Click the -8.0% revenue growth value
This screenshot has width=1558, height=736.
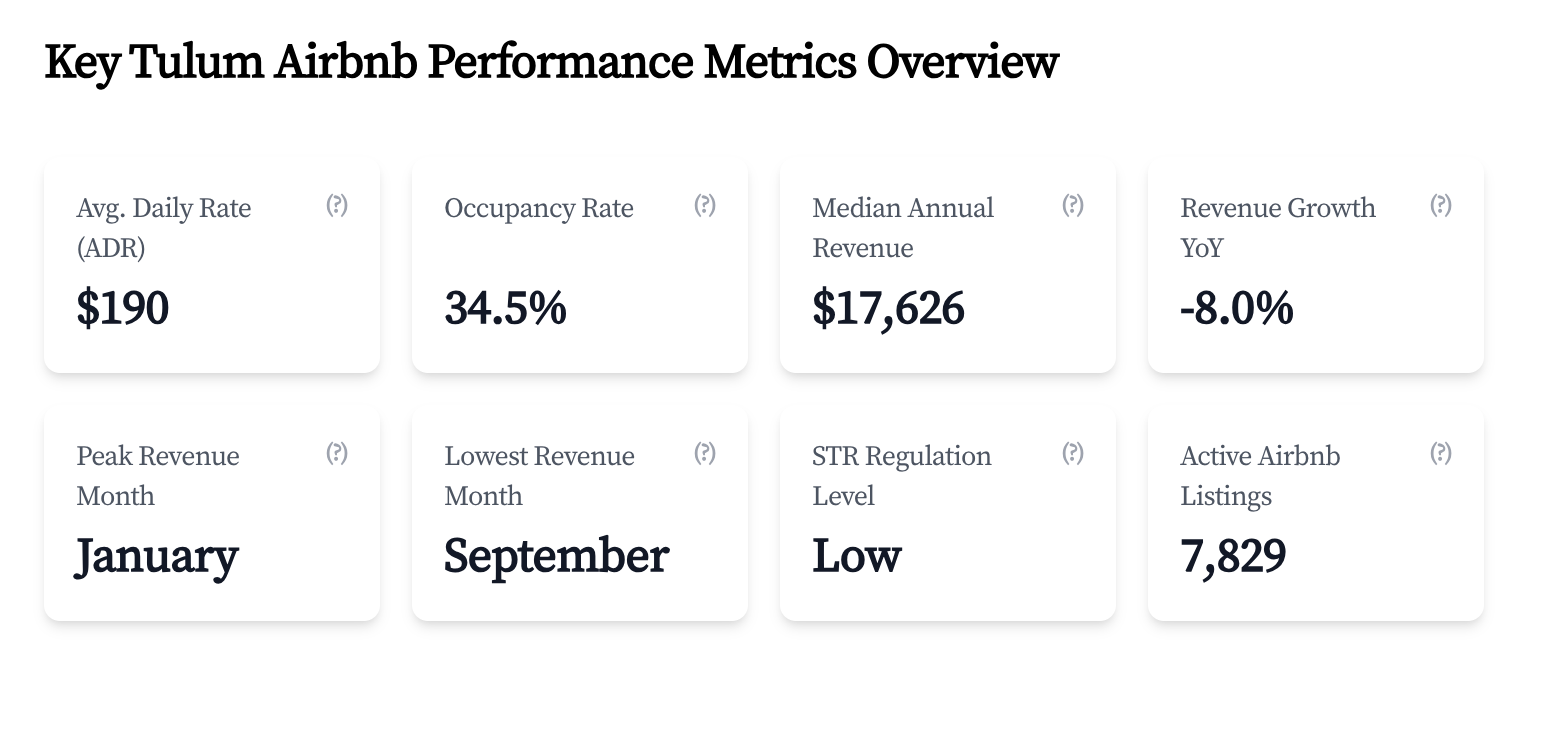click(1236, 308)
